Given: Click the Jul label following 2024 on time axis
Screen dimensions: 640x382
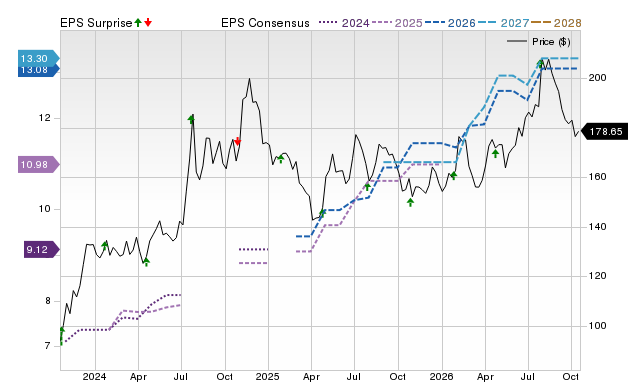Looking at the screenshot, I should (x=181, y=376).
